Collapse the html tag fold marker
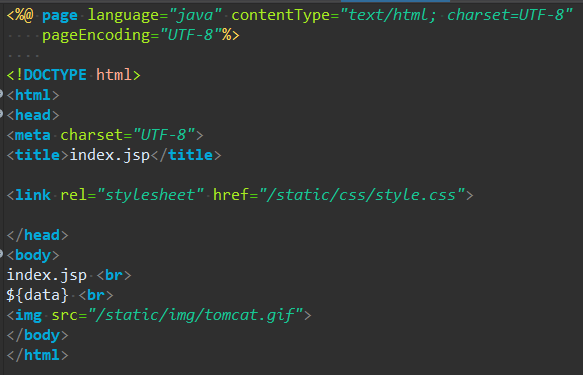Viewport: 583px width, 375px height. tap(1, 94)
